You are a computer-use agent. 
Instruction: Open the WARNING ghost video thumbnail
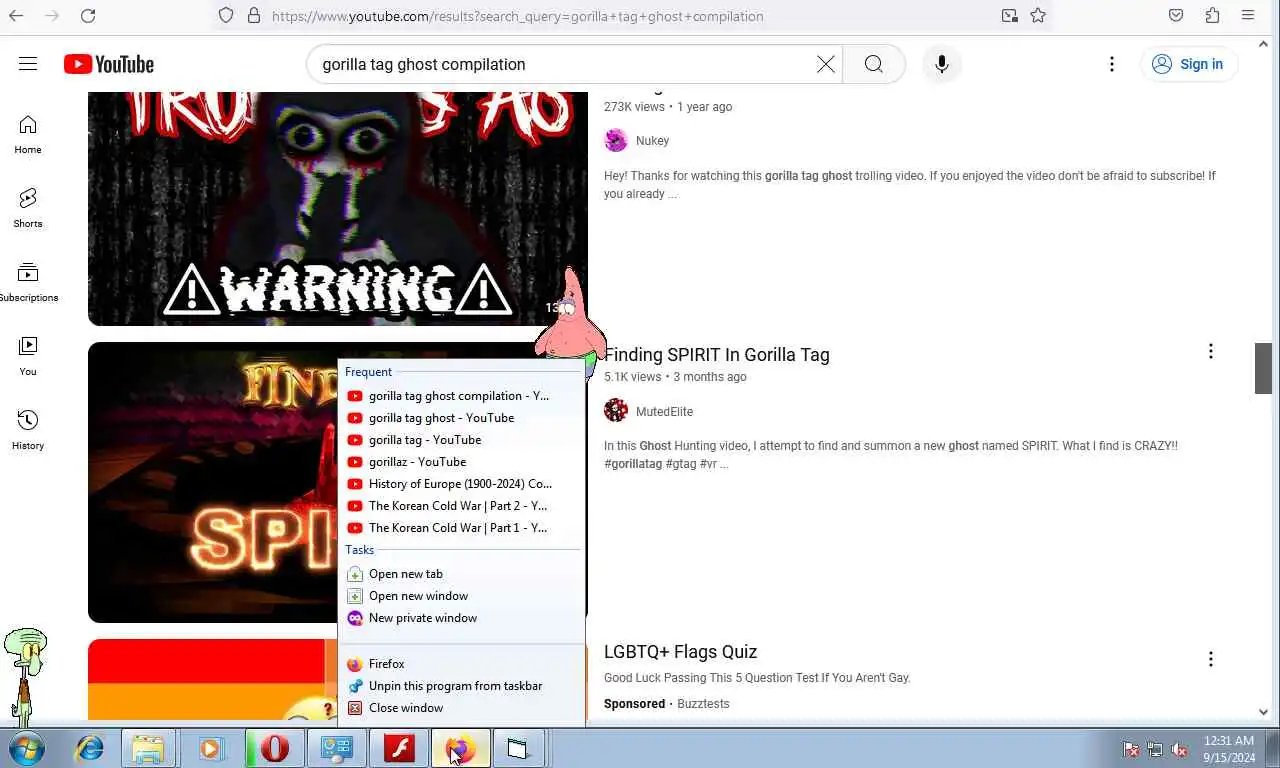[338, 209]
